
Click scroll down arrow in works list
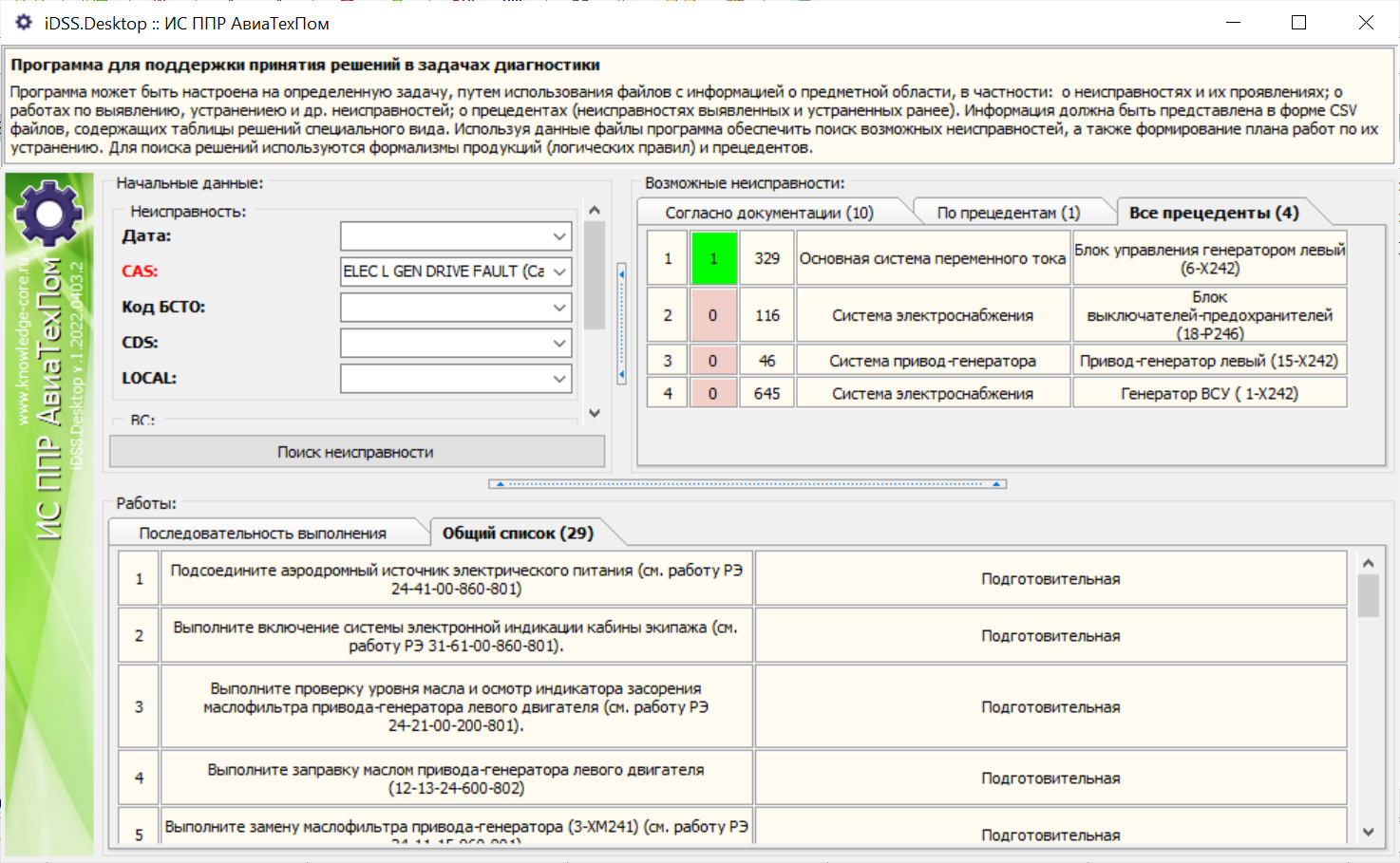point(1368,832)
